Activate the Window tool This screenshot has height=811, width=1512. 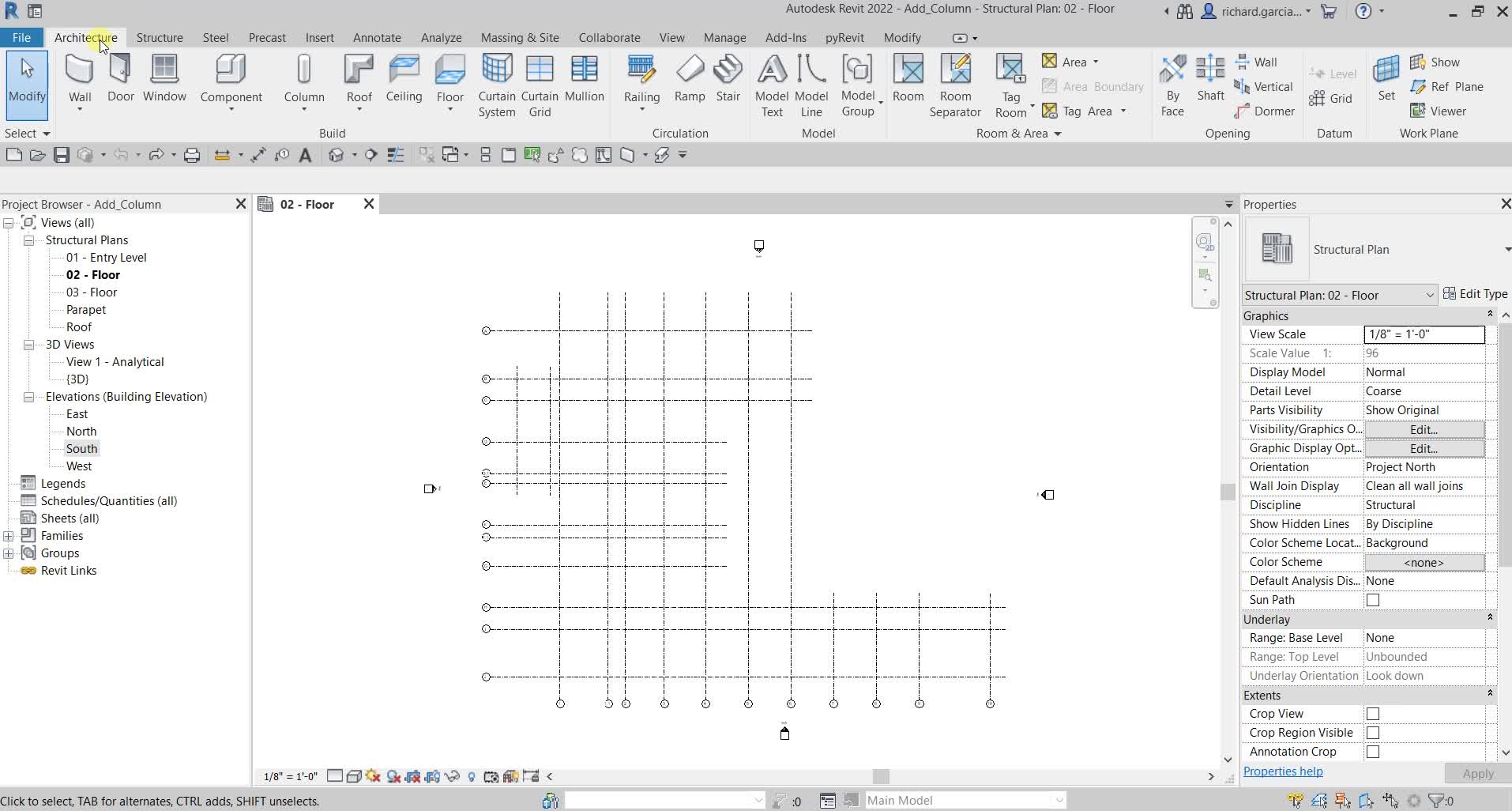[x=164, y=79]
